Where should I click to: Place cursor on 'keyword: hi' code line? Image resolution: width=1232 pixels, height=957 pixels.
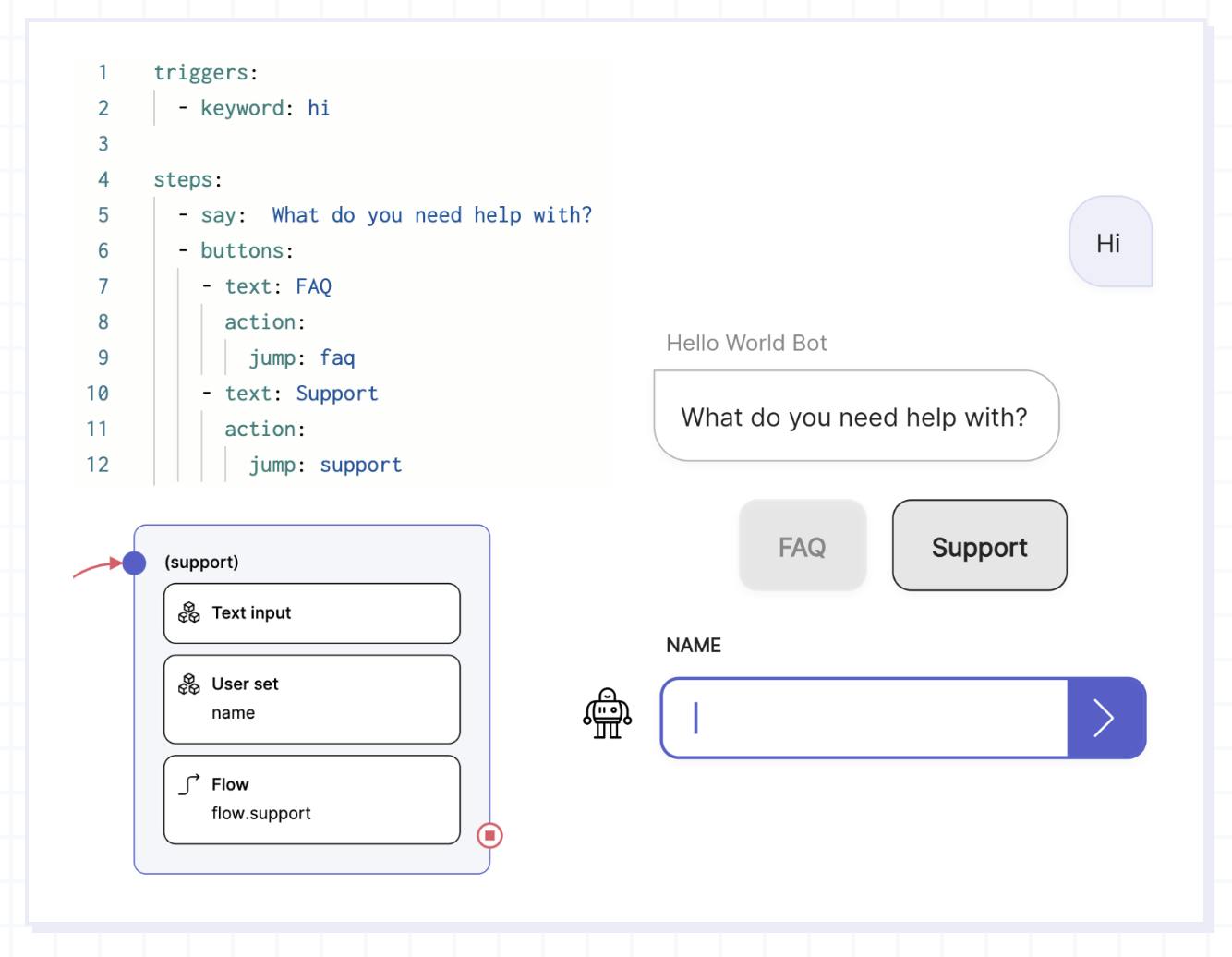click(x=254, y=108)
